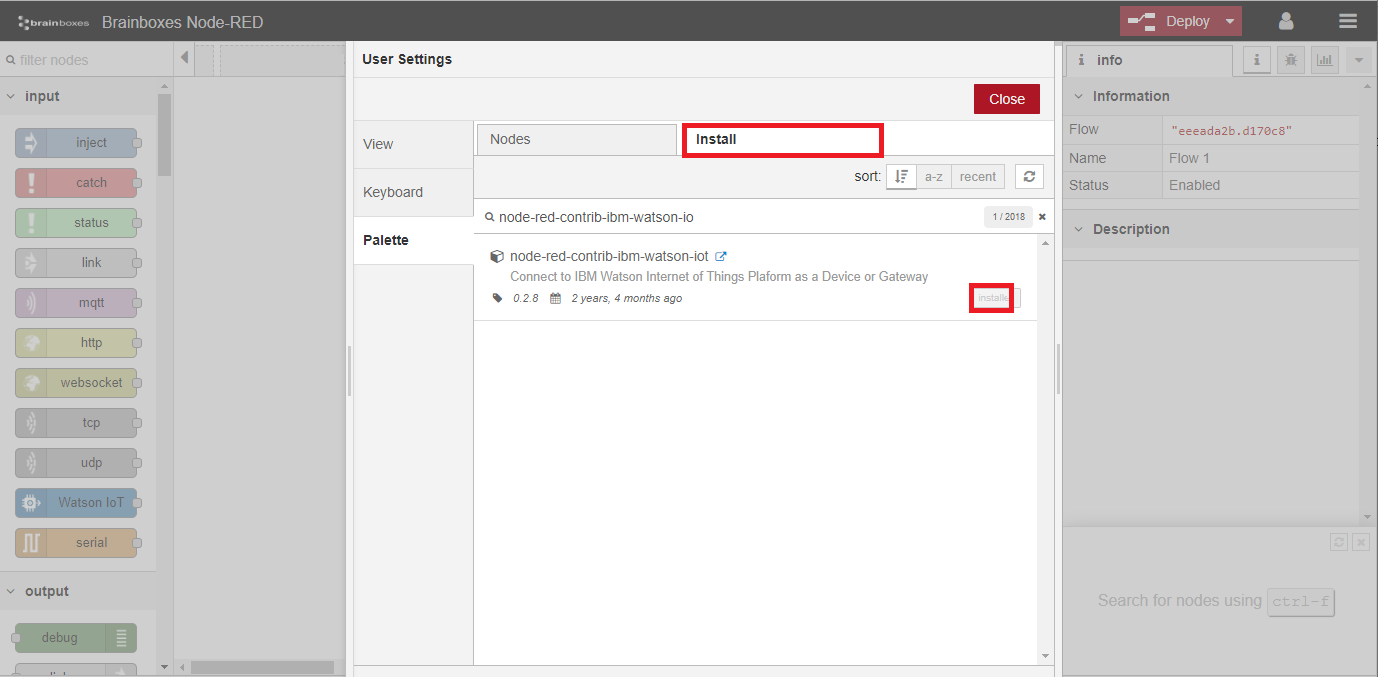
Task: Clear the palette search field
Action: click(x=1042, y=216)
